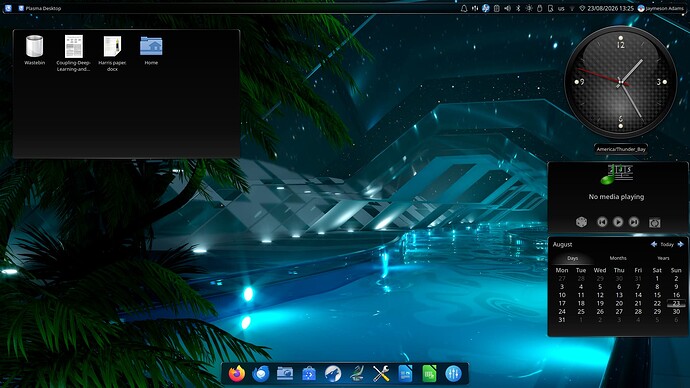Screen dimensions: 690x388
Task: Toggle shuffle in the media player widget
Action: 581,222
